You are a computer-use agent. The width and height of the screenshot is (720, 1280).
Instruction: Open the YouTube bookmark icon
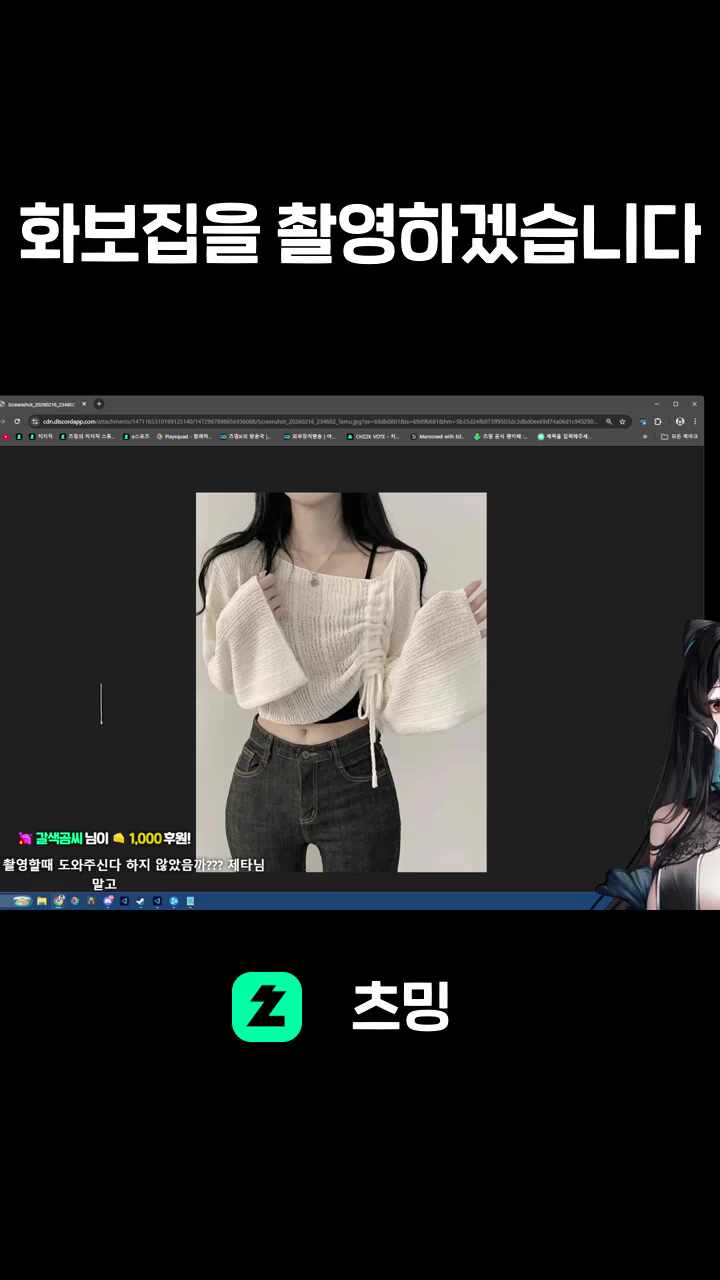[x=6, y=436]
